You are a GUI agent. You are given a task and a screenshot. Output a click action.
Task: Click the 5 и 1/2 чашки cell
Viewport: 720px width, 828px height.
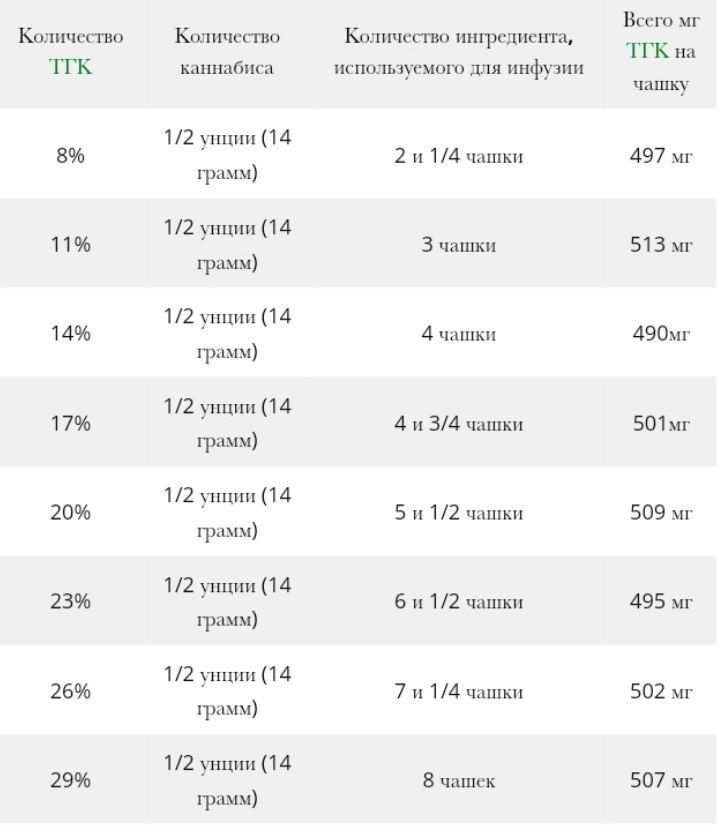(x=459, y=513)
